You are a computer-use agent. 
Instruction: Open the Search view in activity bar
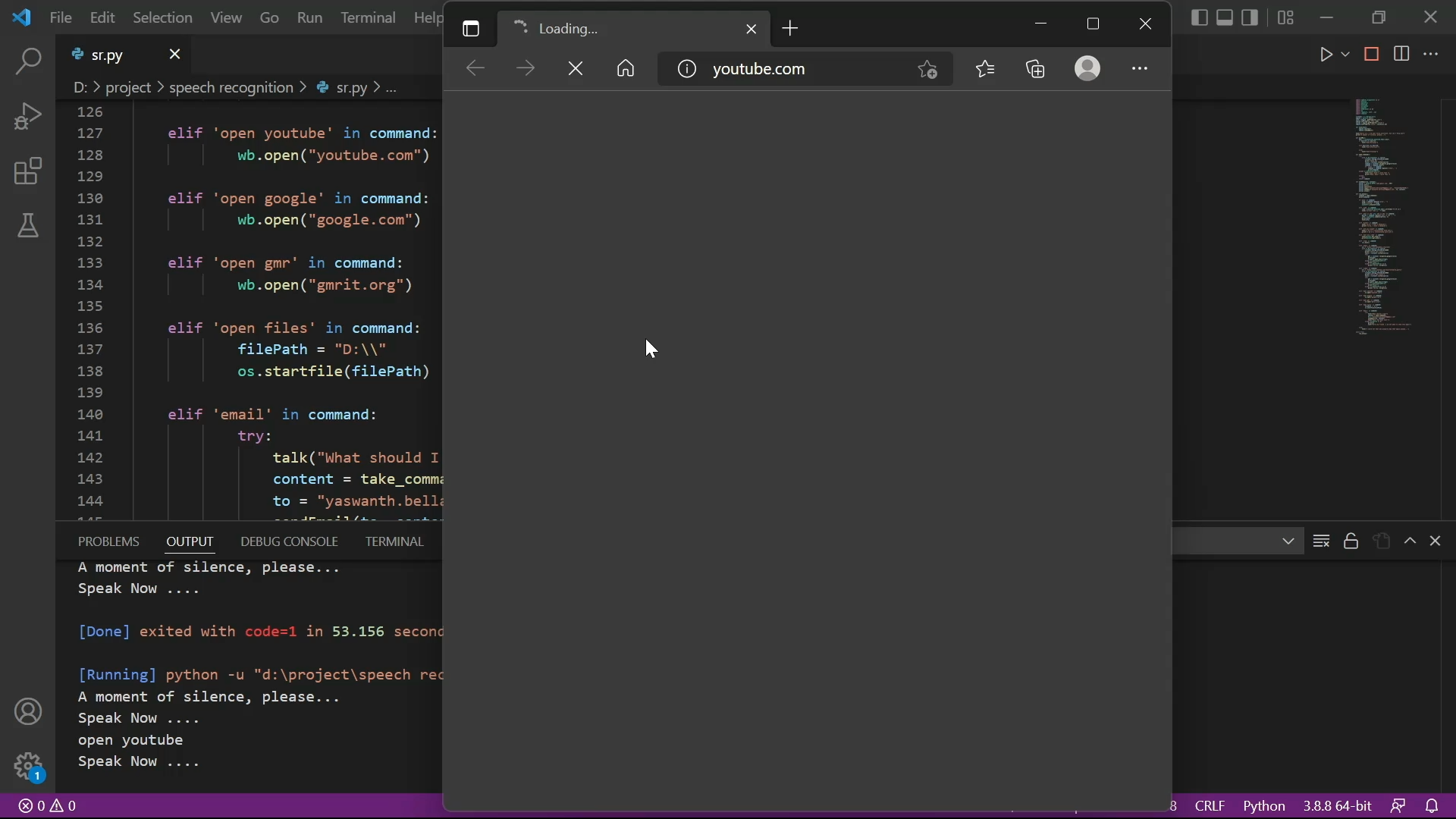pos(28,61)
